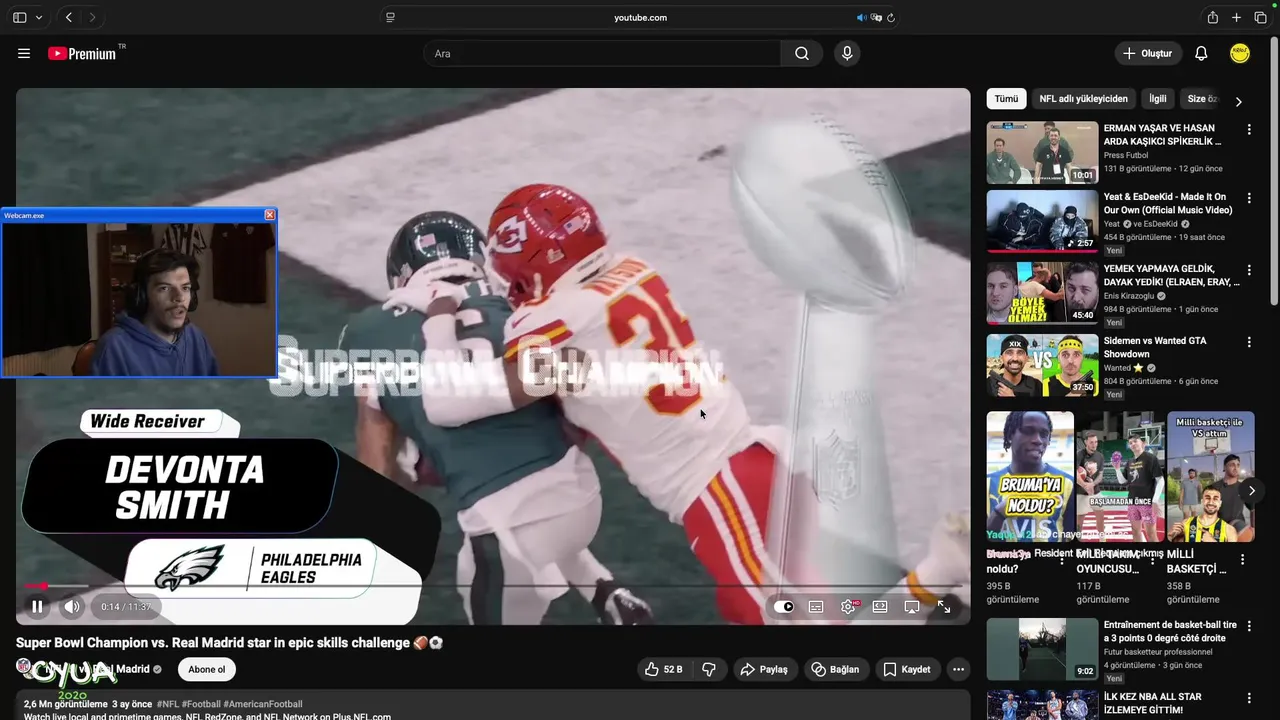1280x720 pixels.
Task: Select the partly hidden Size öz chip
Action: pos(1201,98)
